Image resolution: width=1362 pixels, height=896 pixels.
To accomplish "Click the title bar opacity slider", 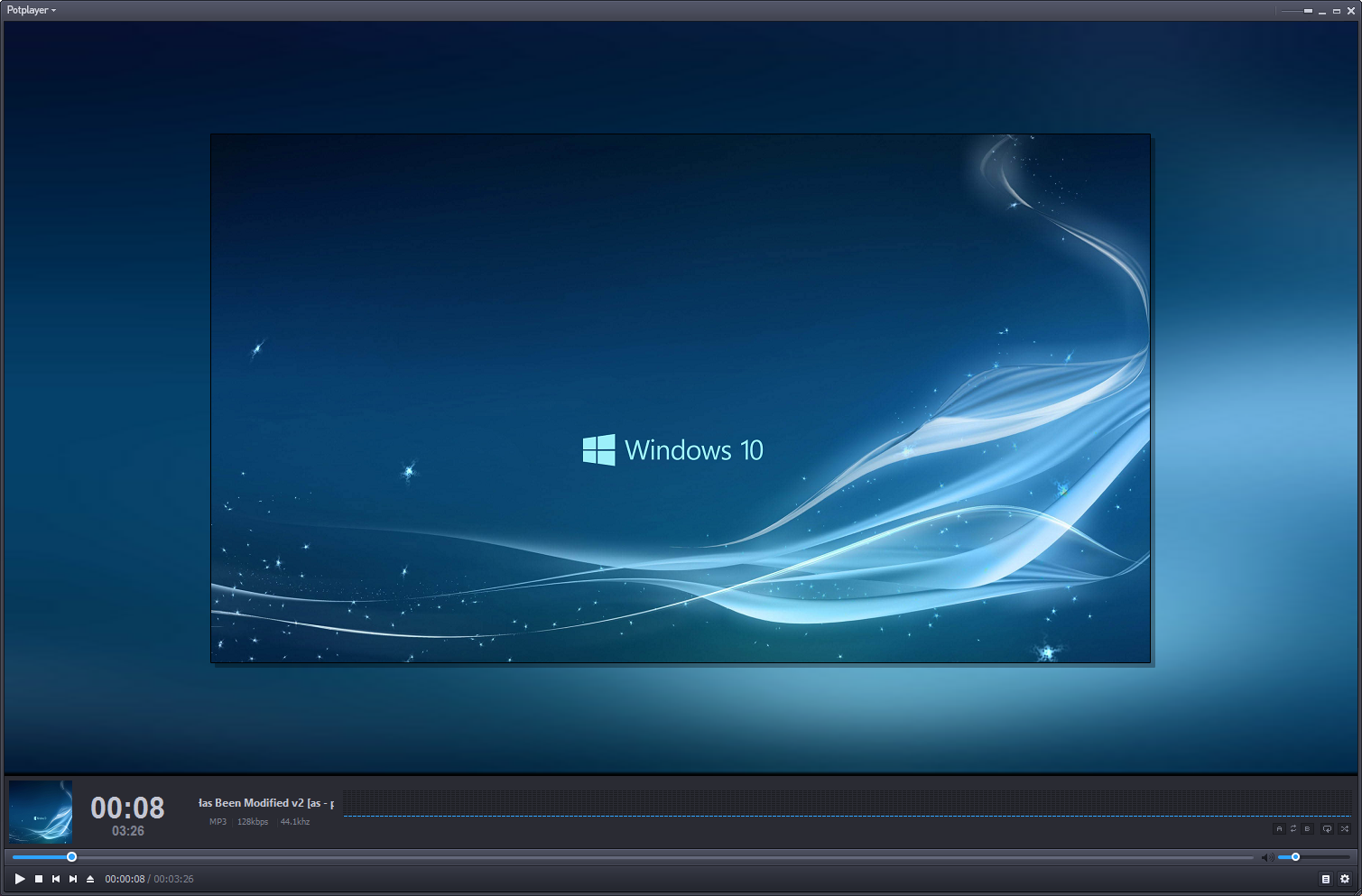I will click(x=1297, y=11).
